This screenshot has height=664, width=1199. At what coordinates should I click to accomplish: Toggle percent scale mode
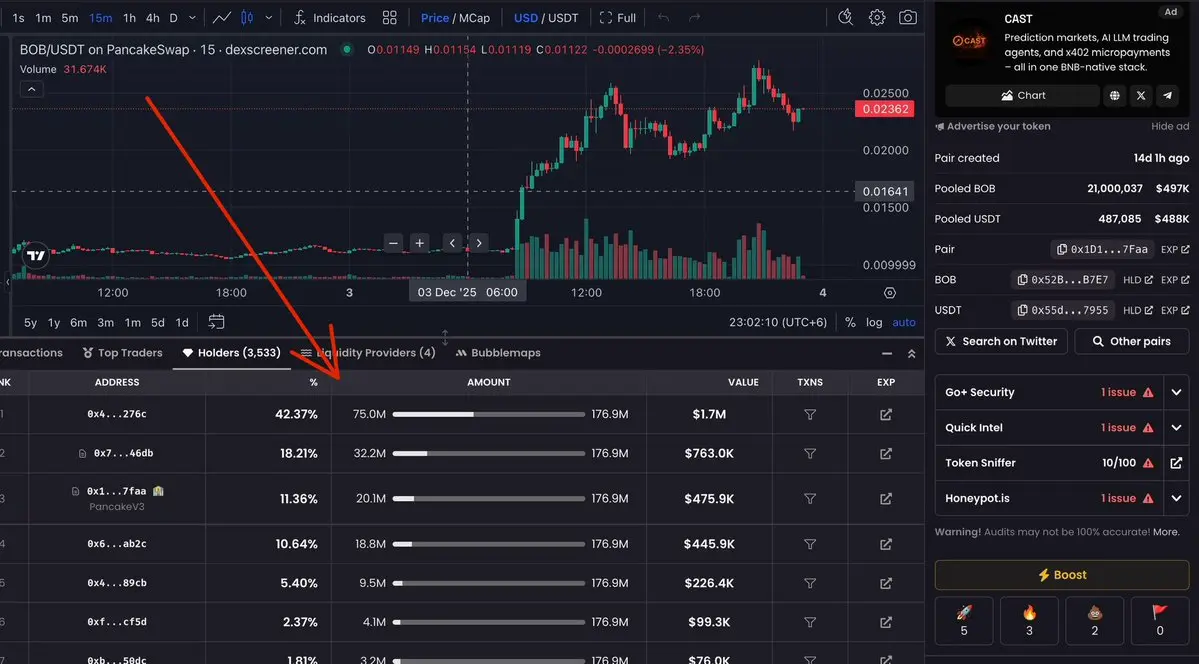click(x=850, y=323)
